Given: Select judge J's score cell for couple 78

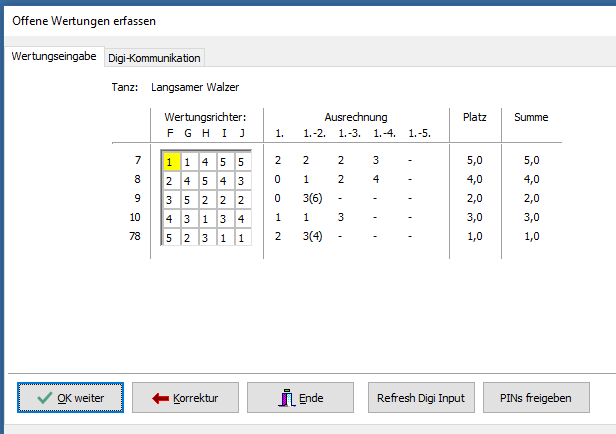Looking at the screenshot, I should 239,236.
